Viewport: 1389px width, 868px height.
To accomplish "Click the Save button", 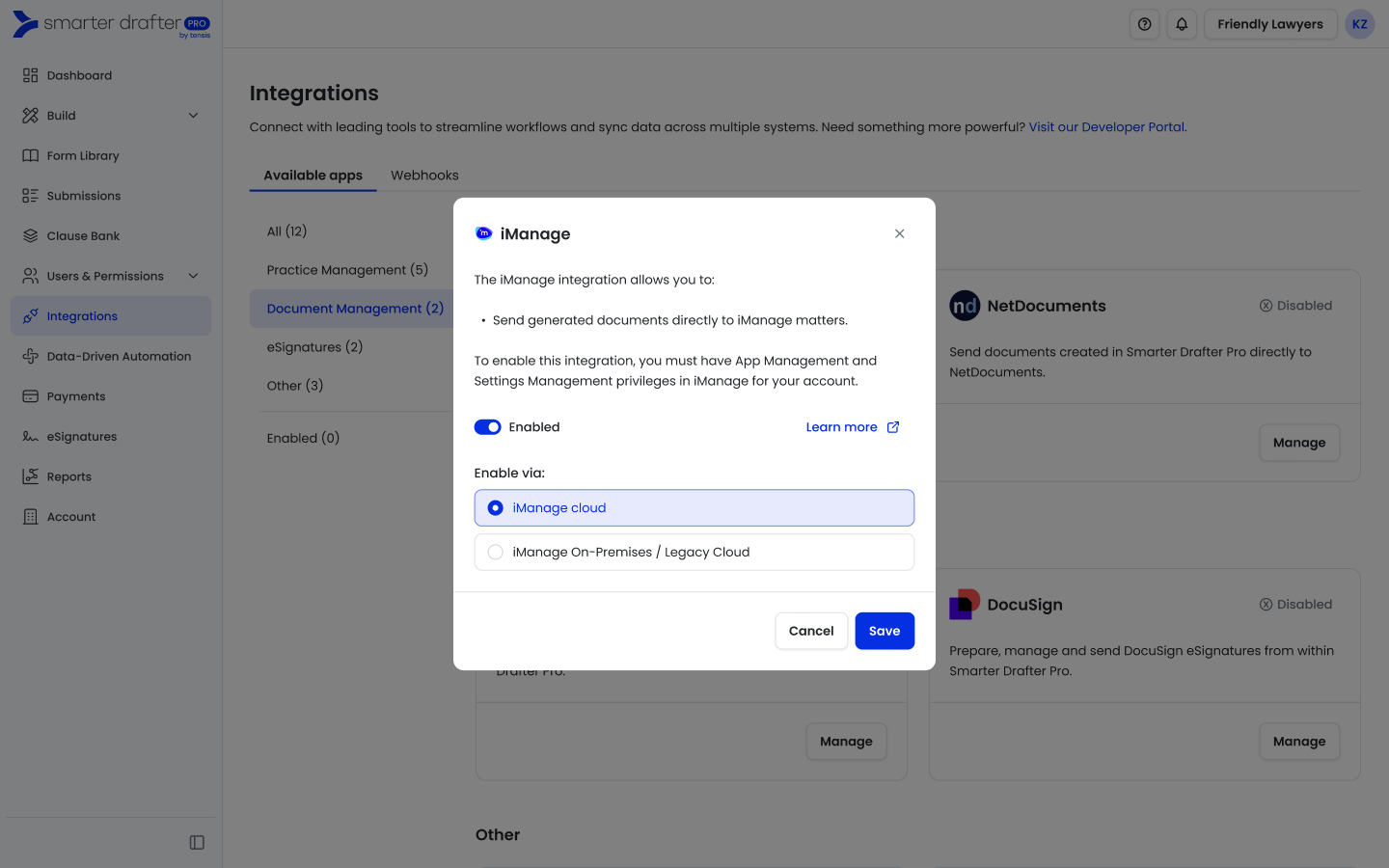I will point(884,631).
